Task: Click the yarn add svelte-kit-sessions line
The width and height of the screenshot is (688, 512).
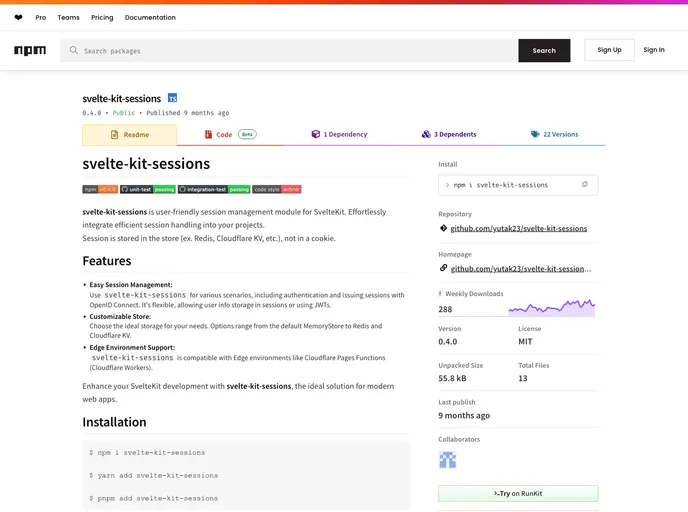Action: coord(154,475)
